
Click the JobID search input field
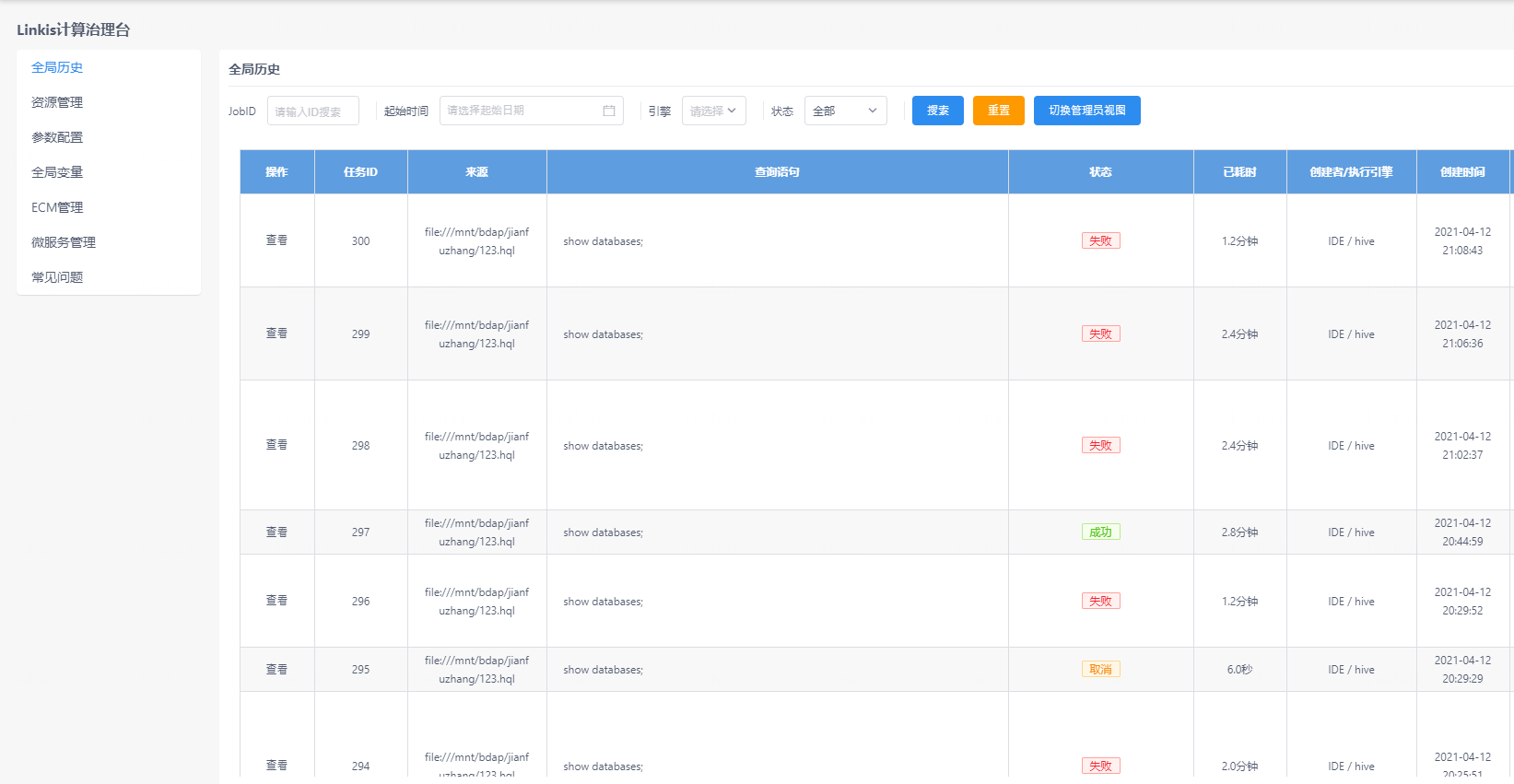coord(312,111)
